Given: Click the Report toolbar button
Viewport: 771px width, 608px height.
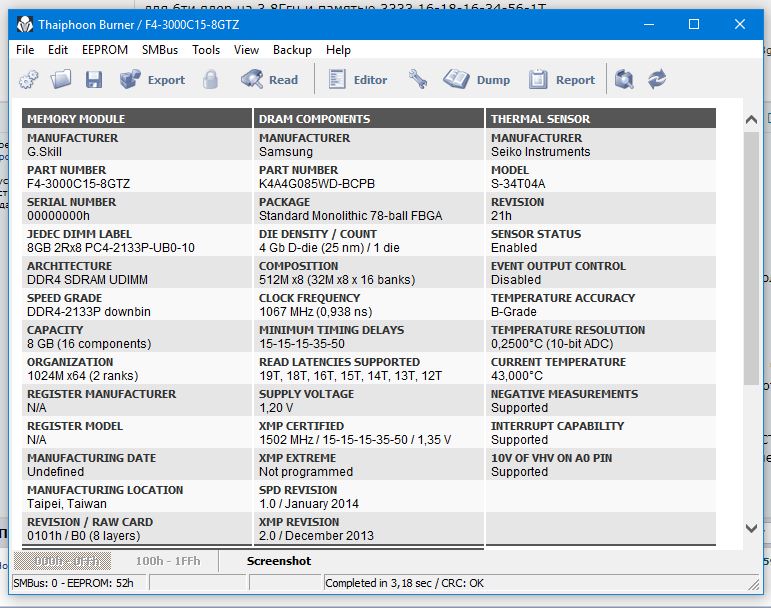Looking at the screenshot, I should (562, 80).
